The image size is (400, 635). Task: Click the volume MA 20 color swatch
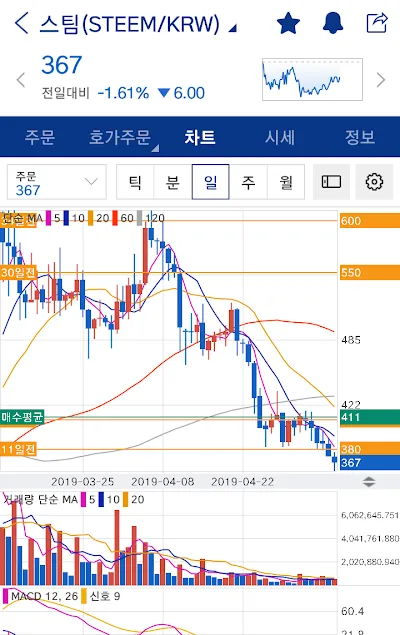tap(126, 500)
